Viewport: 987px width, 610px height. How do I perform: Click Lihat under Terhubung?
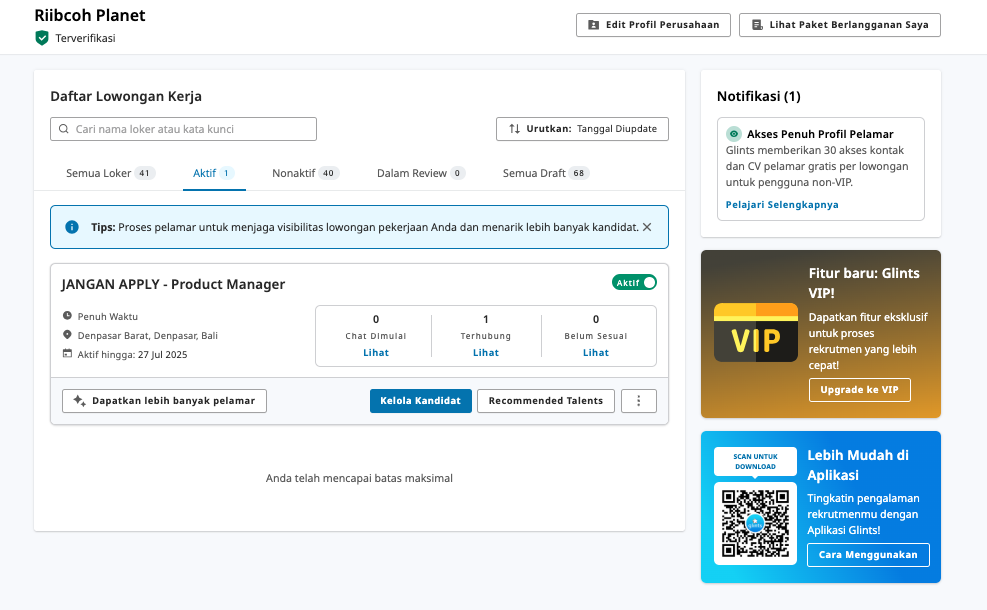click(x=486, y=353)
